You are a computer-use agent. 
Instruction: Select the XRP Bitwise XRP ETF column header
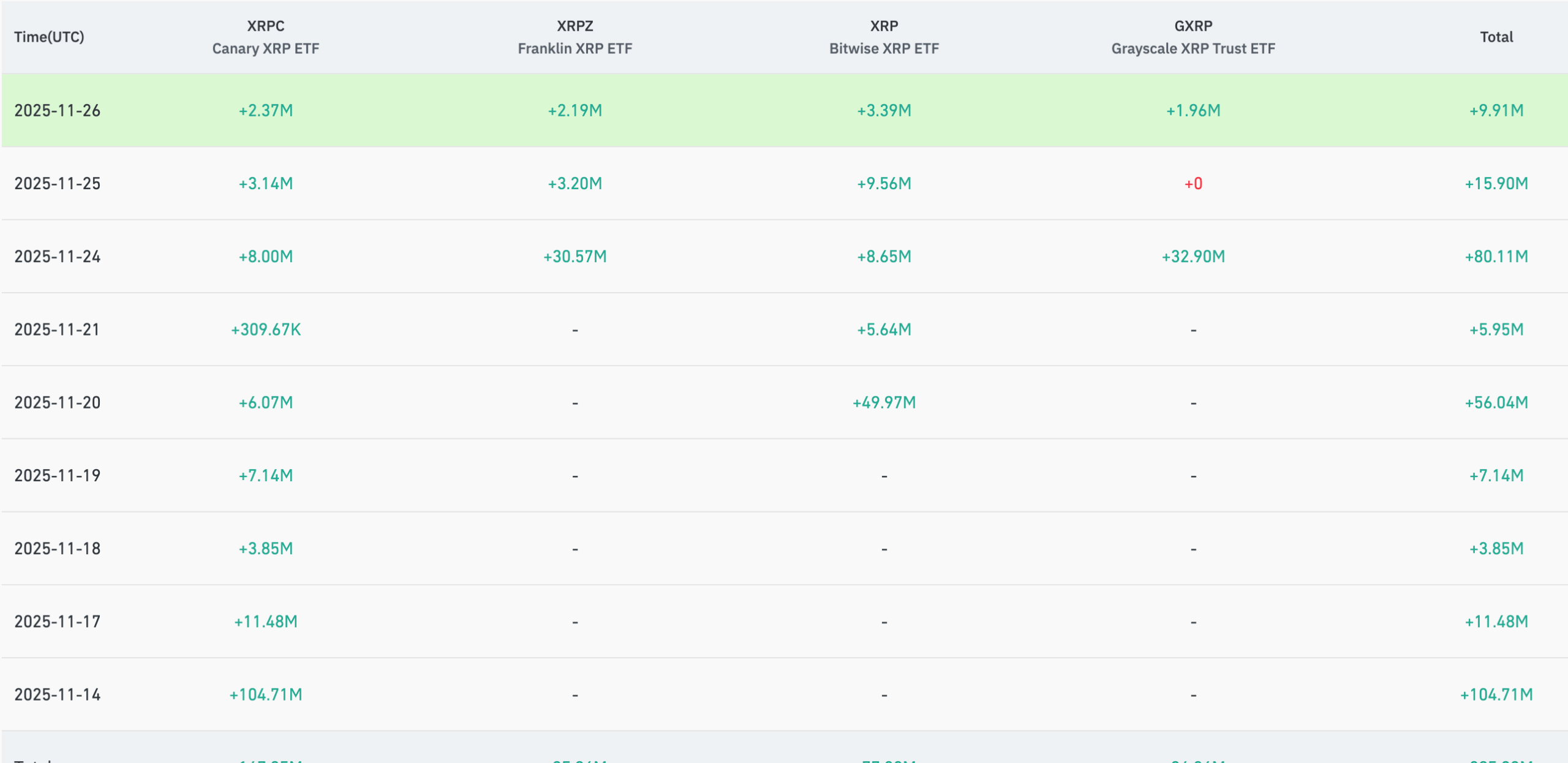883,37
